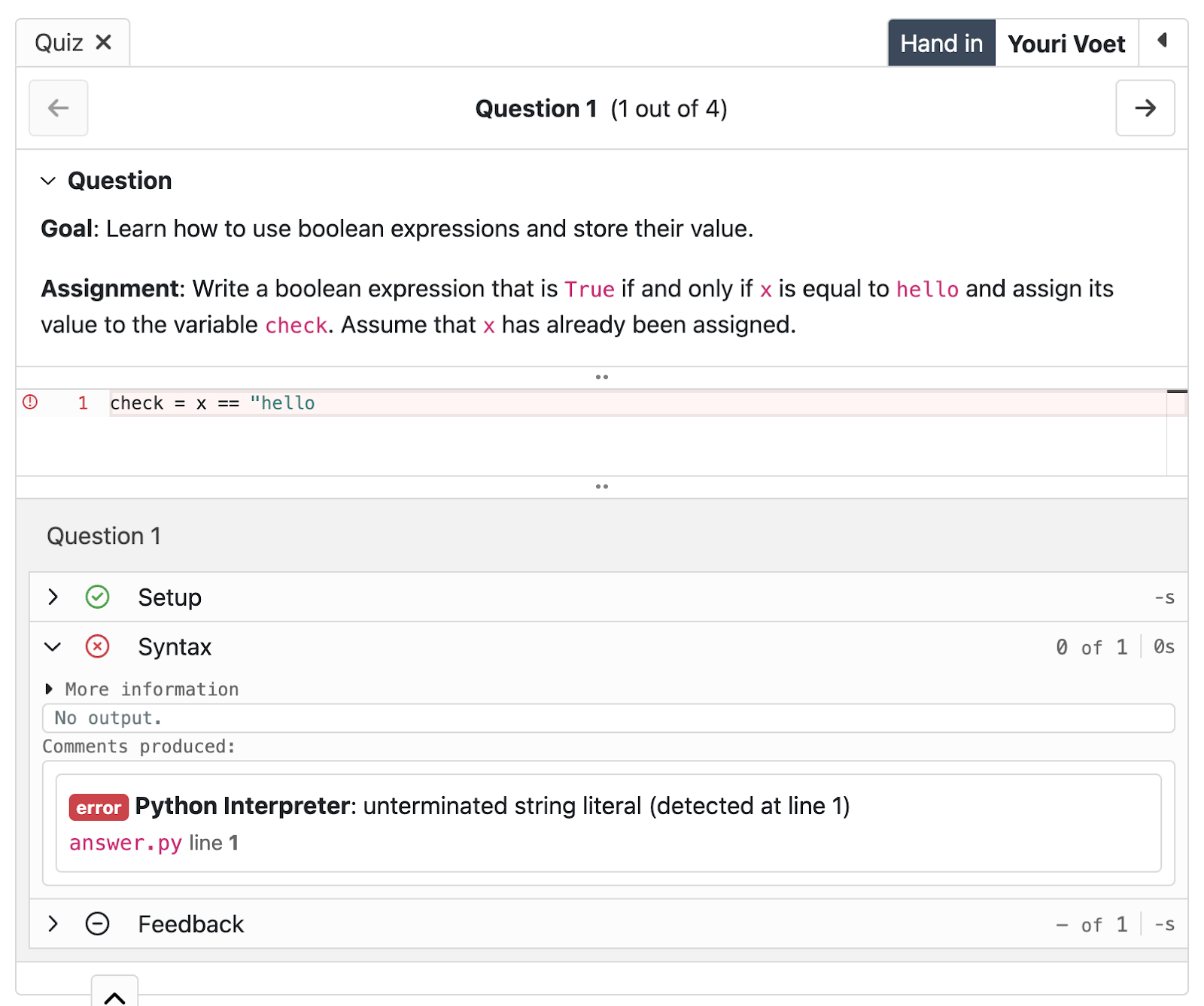Click the Feedback skipped minus-circle icon

(98, 923)
